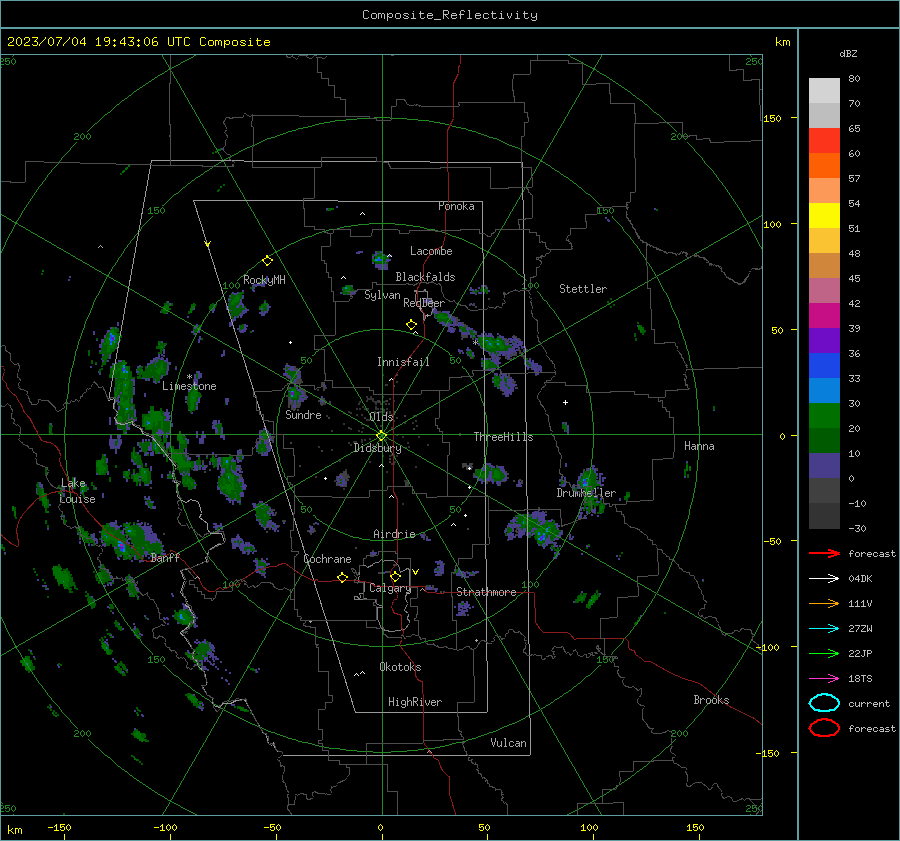Pick the yellow 54 dBZ legend color
Screen dimensions: 900x841
(x=824, y=215)
